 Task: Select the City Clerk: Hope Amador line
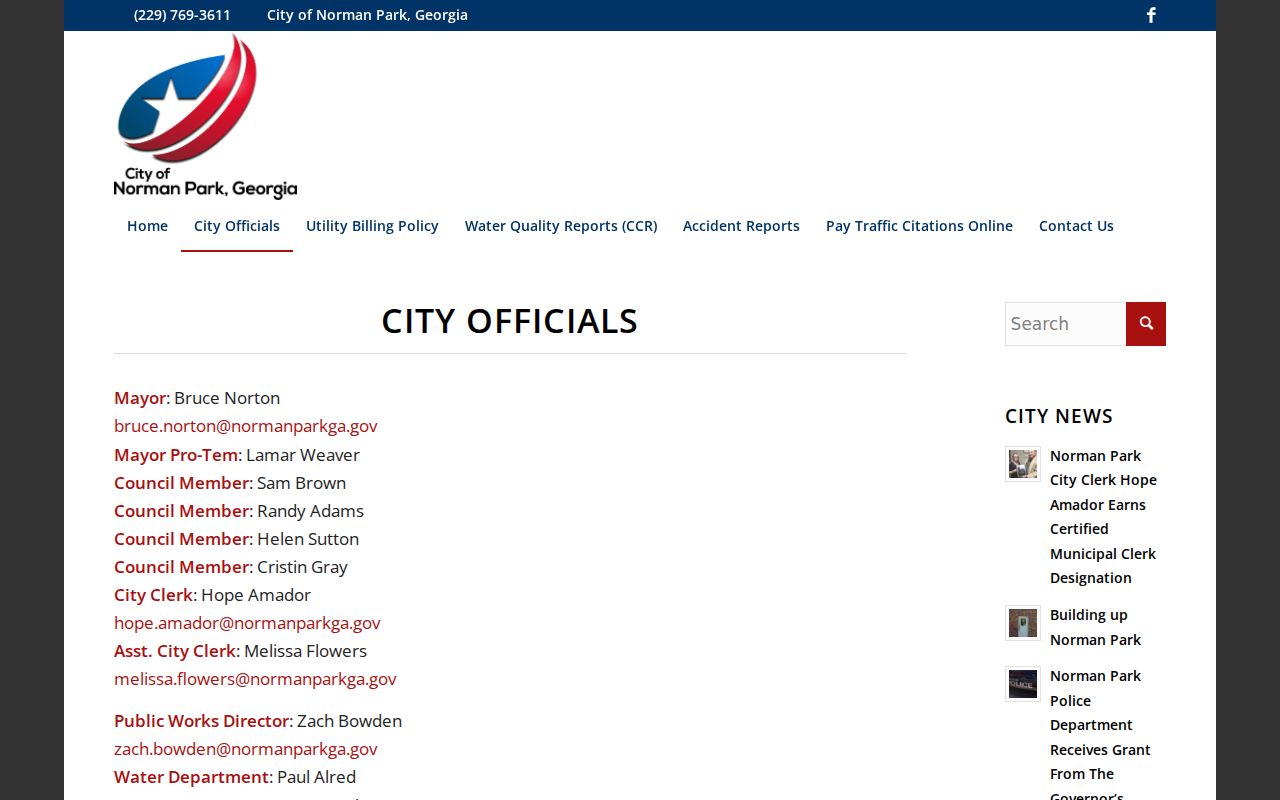[213, 595]
